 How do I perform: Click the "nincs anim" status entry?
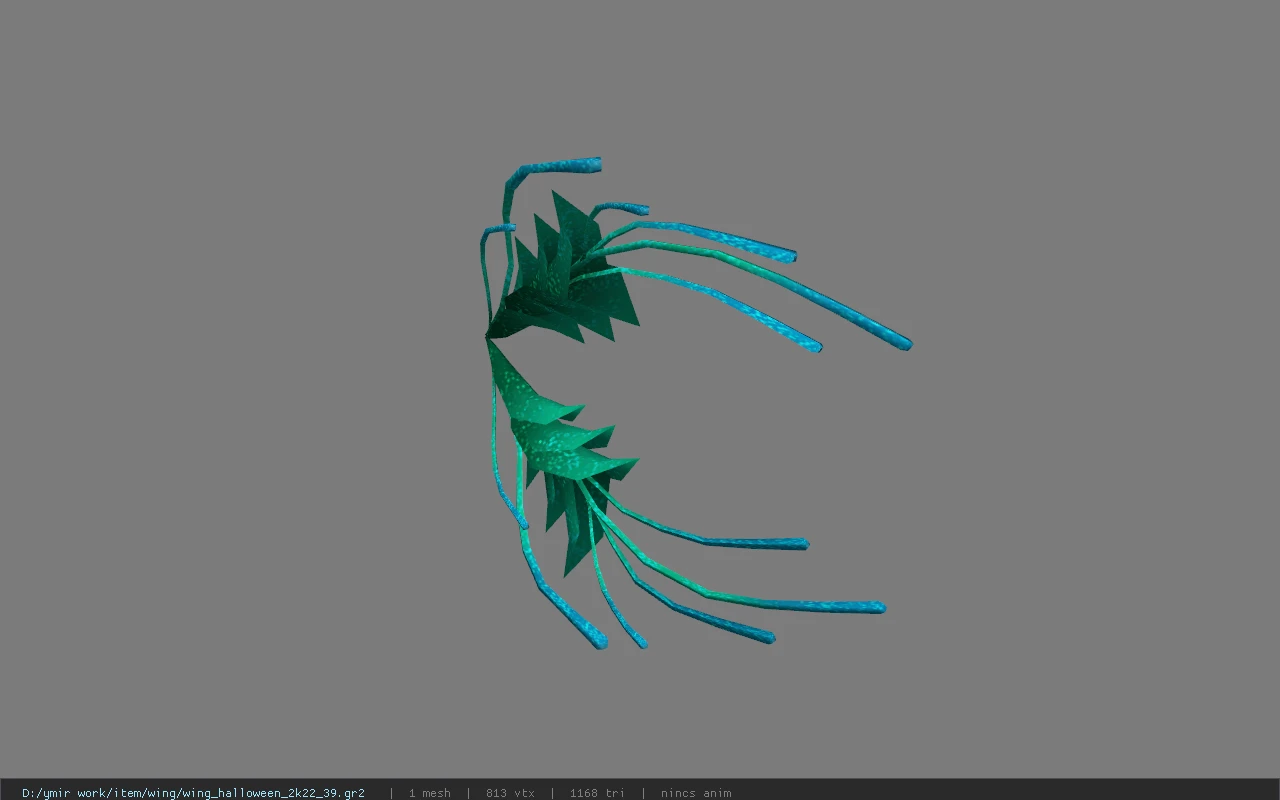pos(696,793)
